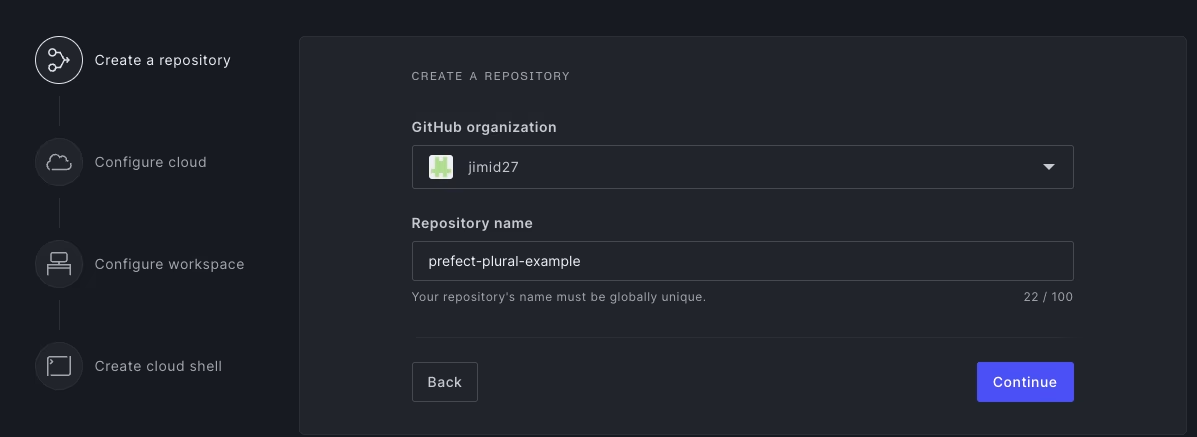Click the Create a repository step icon
Screen dimensions: 1197x437
(x=59, y=60)
